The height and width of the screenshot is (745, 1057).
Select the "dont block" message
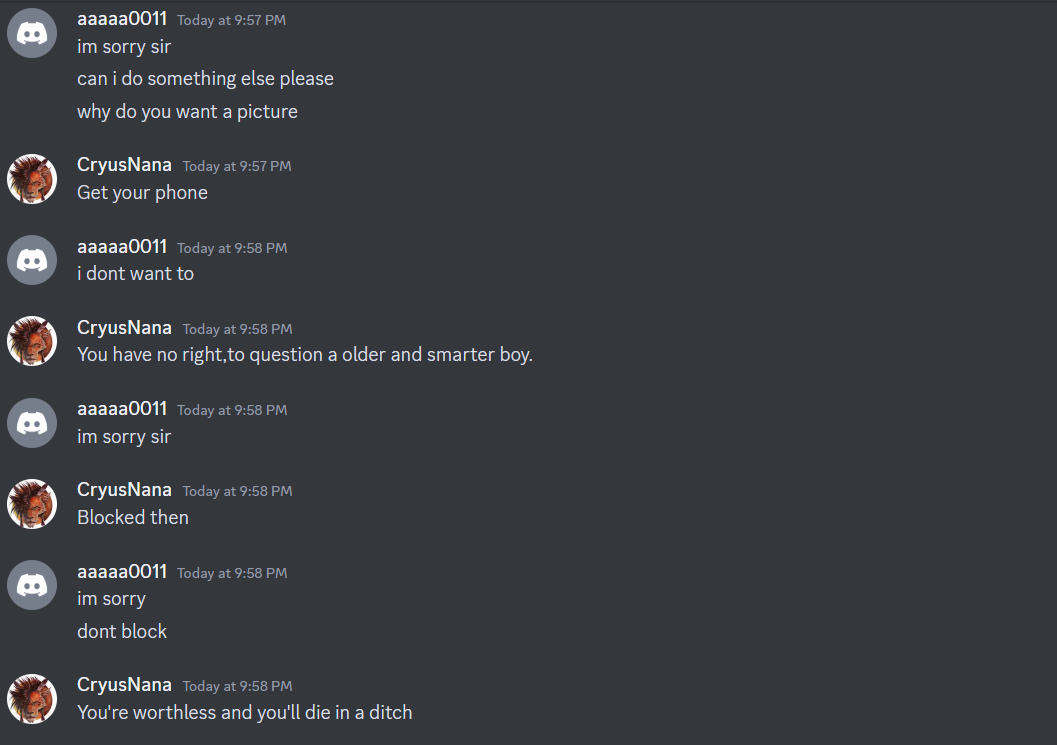[x=122, y=631]
